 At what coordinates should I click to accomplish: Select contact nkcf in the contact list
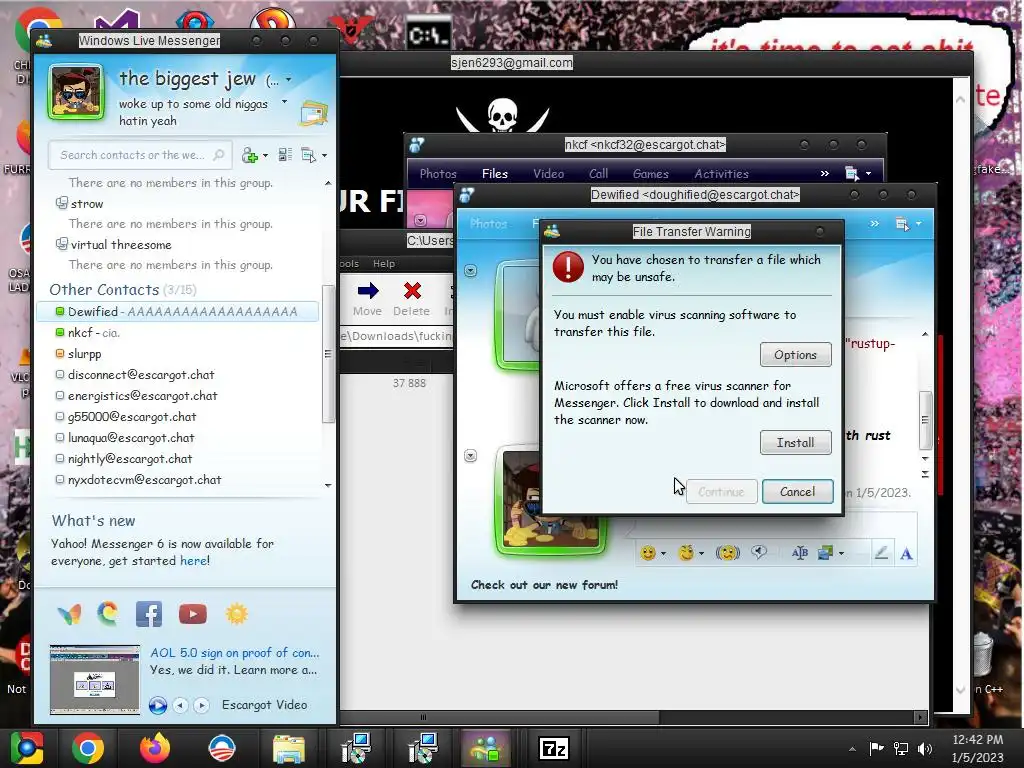tap(178, 332)
